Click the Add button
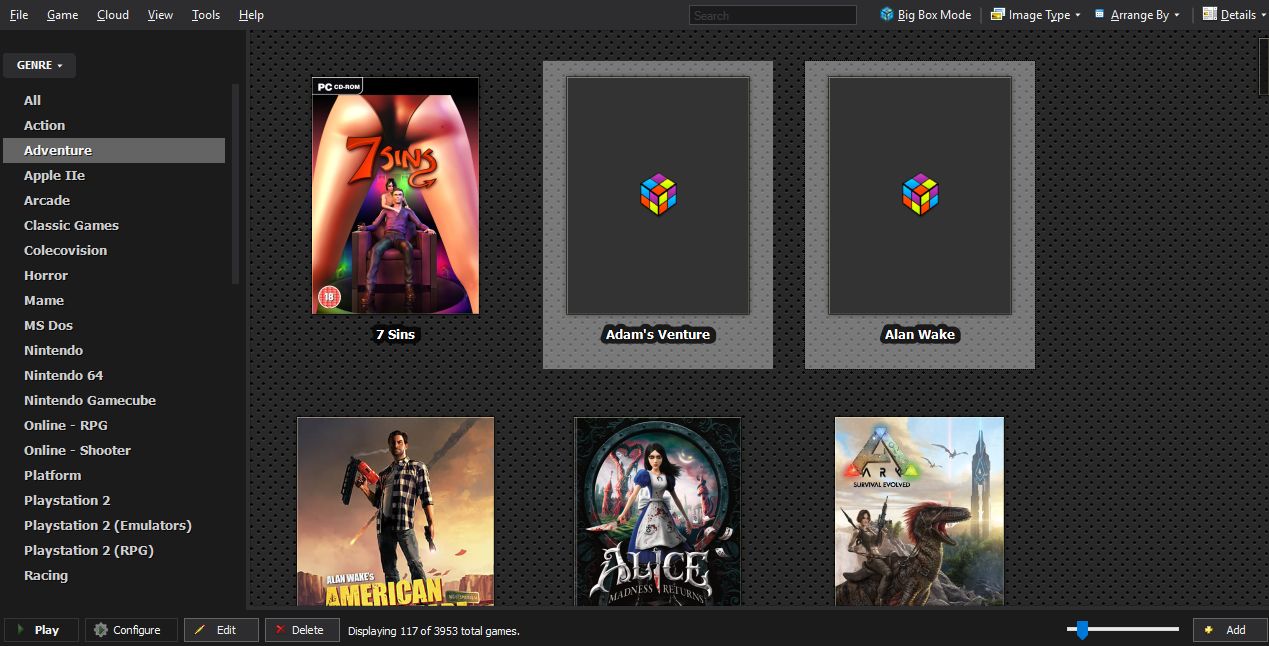This screenshot has height=646, width=1269. click(x=1229, y=630)
